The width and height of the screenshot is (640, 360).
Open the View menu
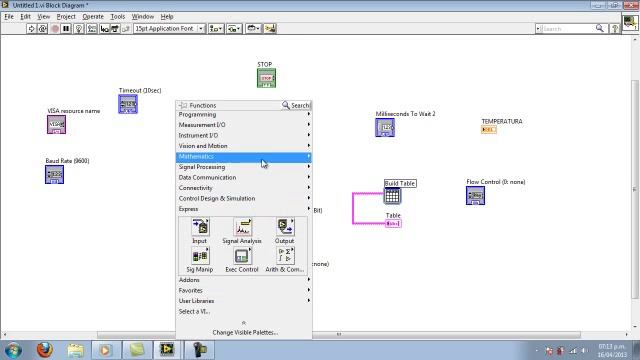coord(44,17)
